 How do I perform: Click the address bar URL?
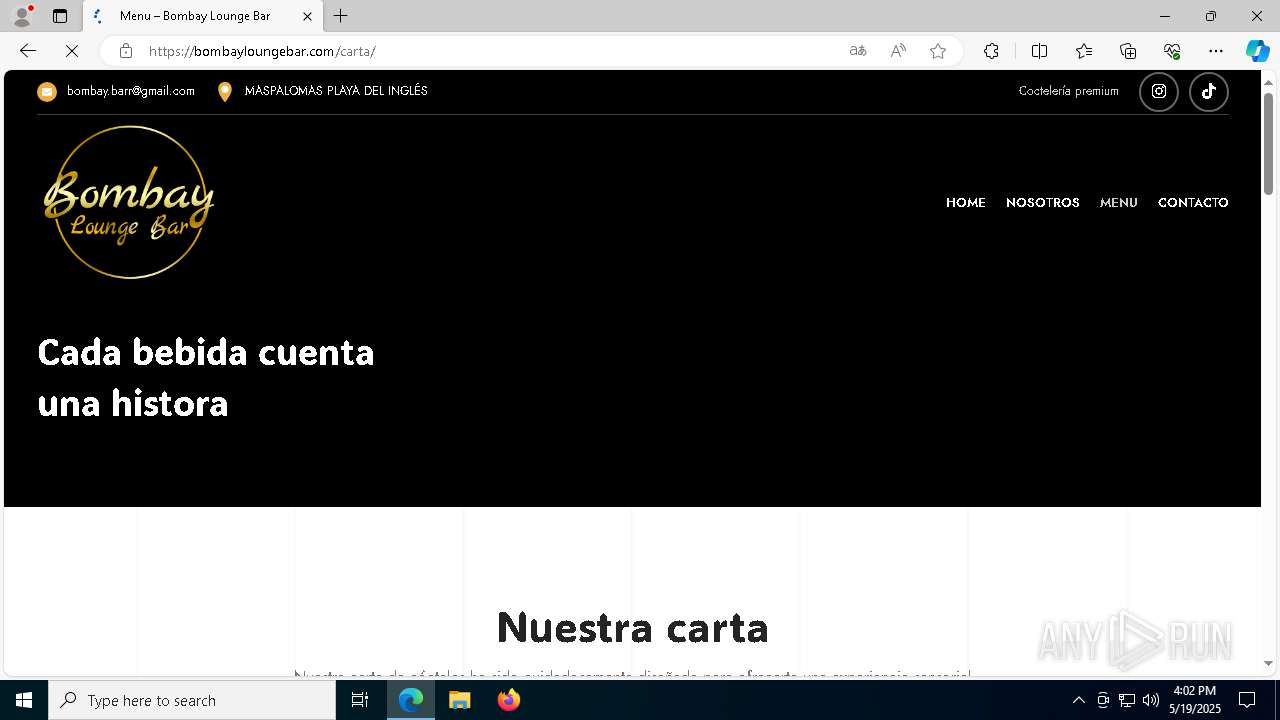[x=262, y=51]
